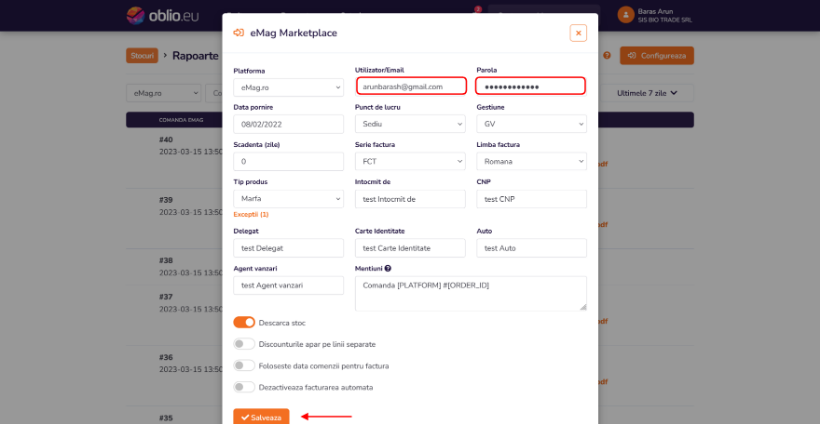Enable Foloseste data comenzii pentru factura
The height and width of the screenshot is (424, 820).
[x=244, y=365]
